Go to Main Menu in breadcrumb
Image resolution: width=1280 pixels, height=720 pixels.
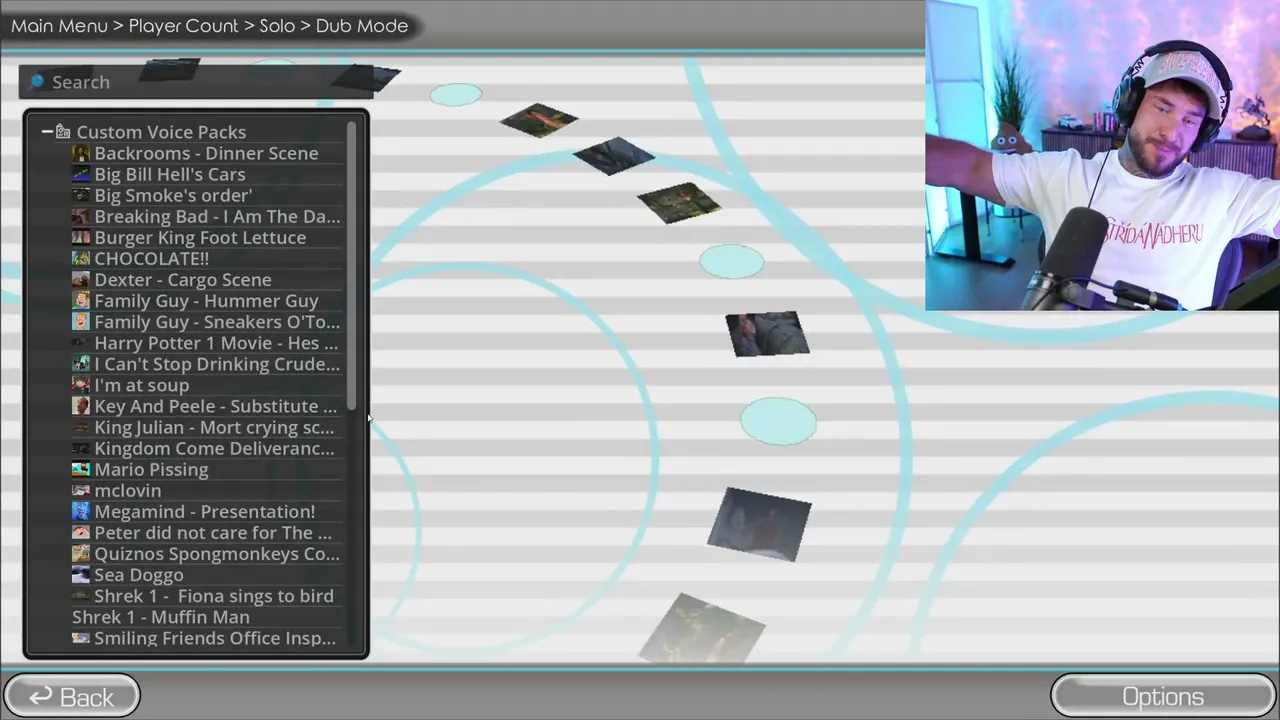59,26
